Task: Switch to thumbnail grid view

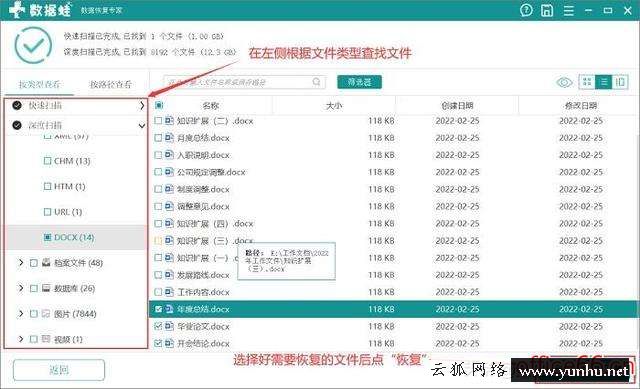Action: pos(587,82)
